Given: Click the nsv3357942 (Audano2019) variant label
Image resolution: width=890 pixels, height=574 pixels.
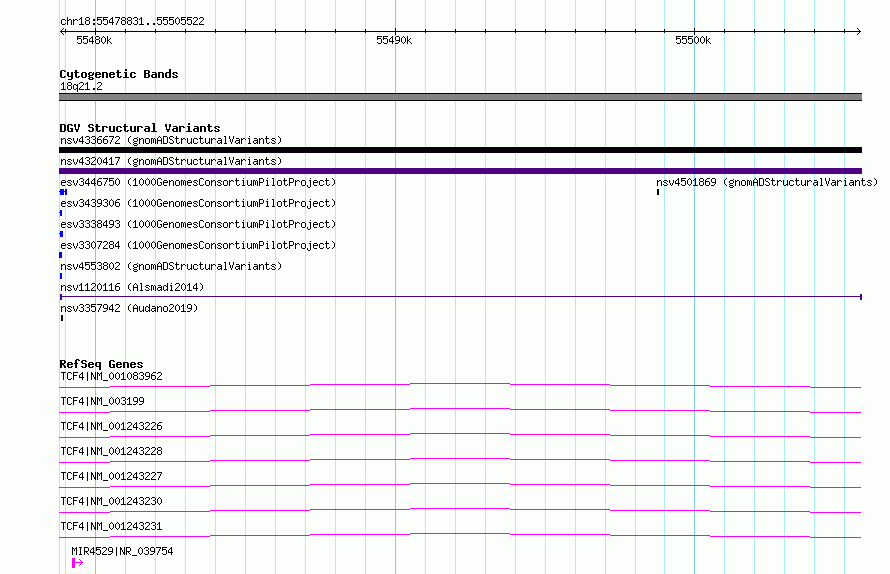Looking at the screenshot, I should [129, 308].
